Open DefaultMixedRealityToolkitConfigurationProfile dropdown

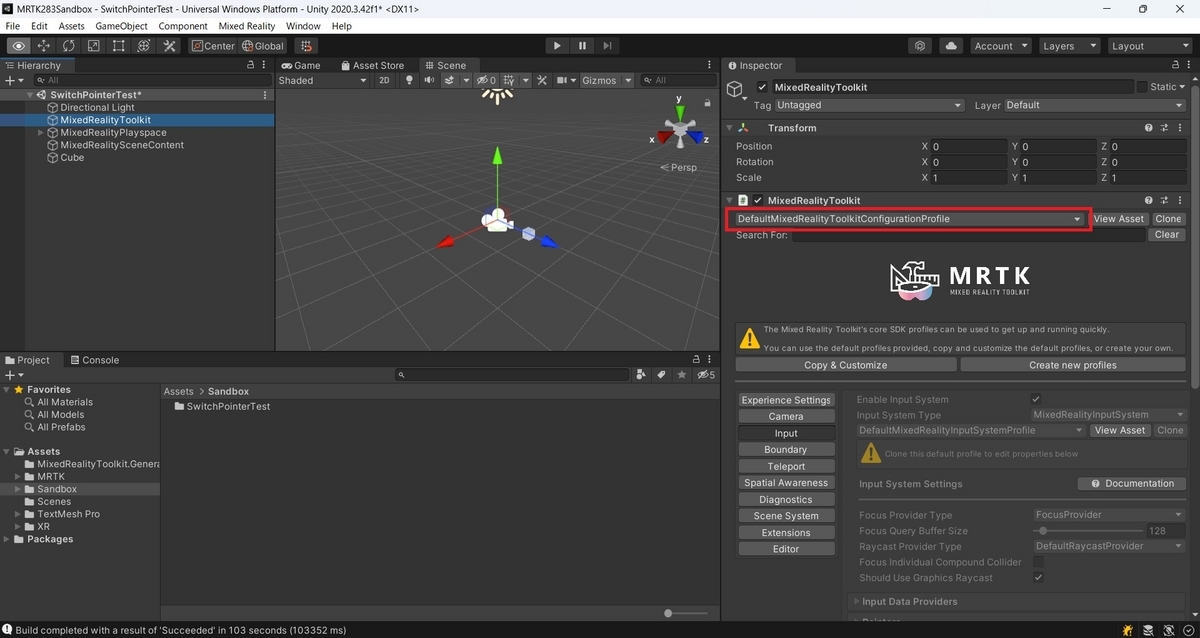(x=910, y=219)
